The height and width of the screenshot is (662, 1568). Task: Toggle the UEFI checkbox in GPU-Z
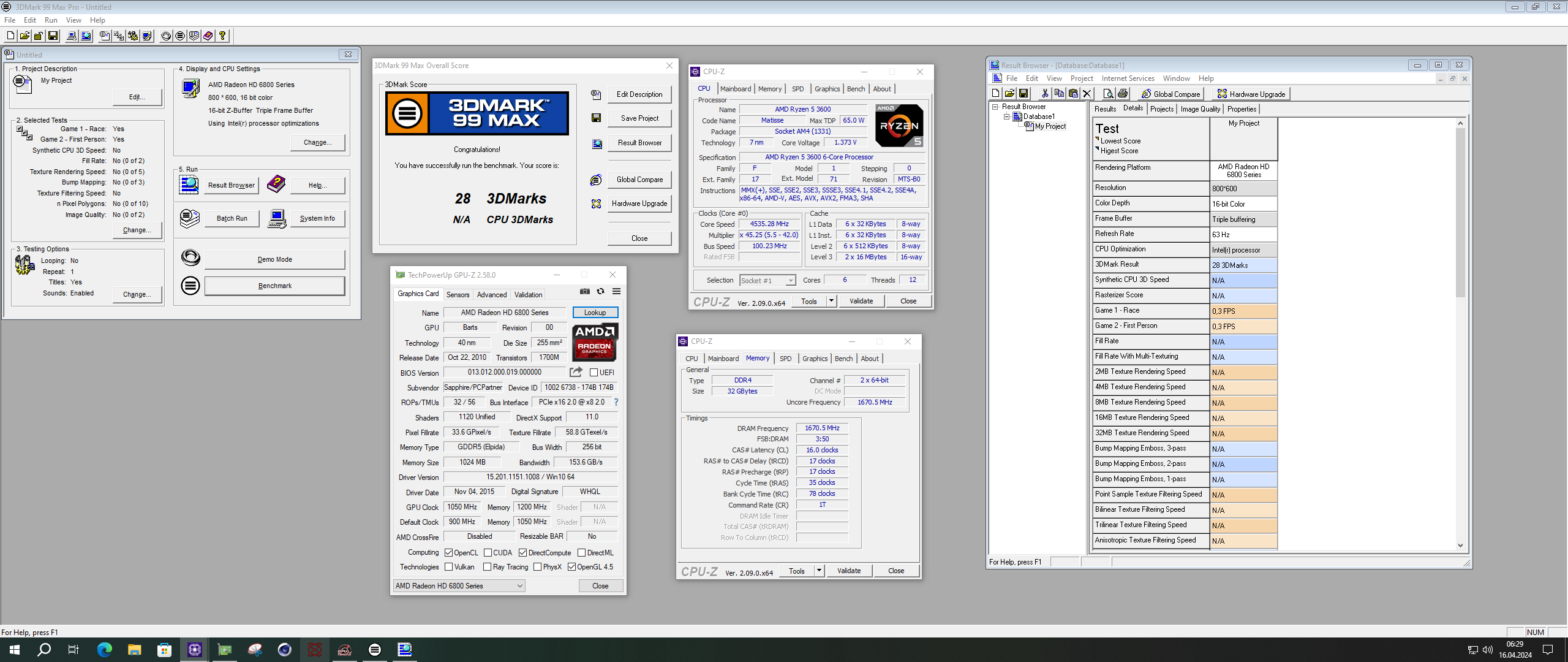594,373
